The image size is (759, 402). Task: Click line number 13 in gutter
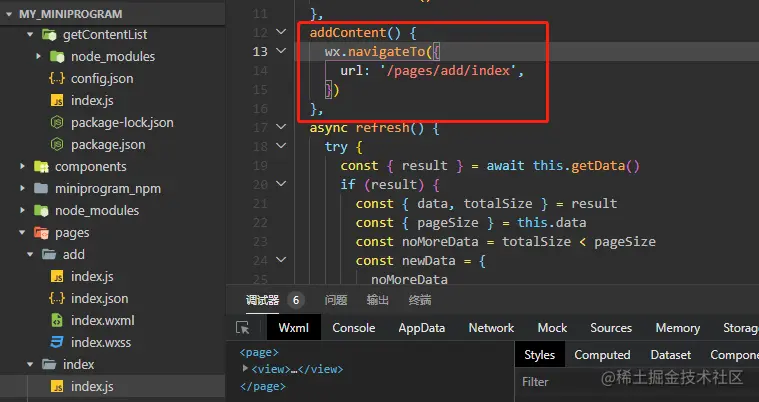[260, 51]
